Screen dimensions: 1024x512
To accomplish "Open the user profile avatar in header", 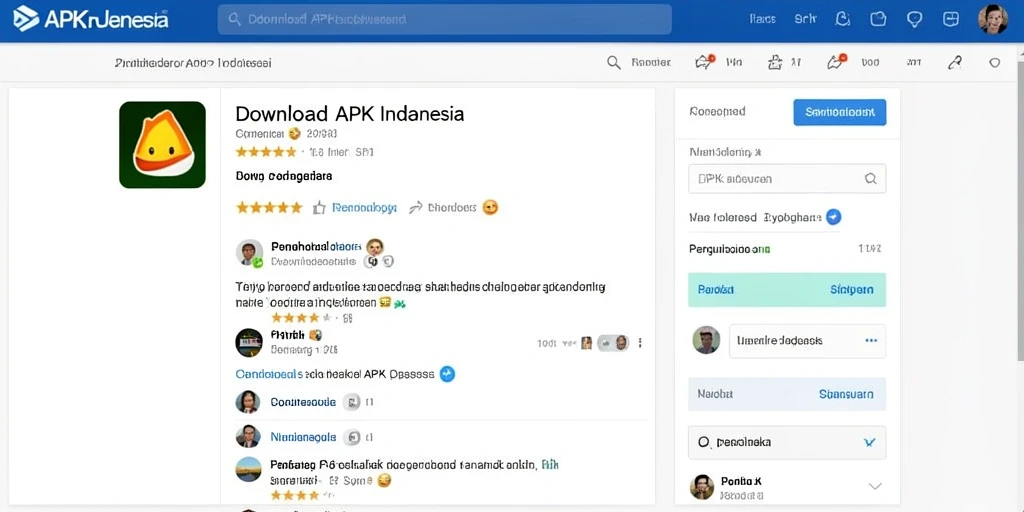I will (993, 19).
